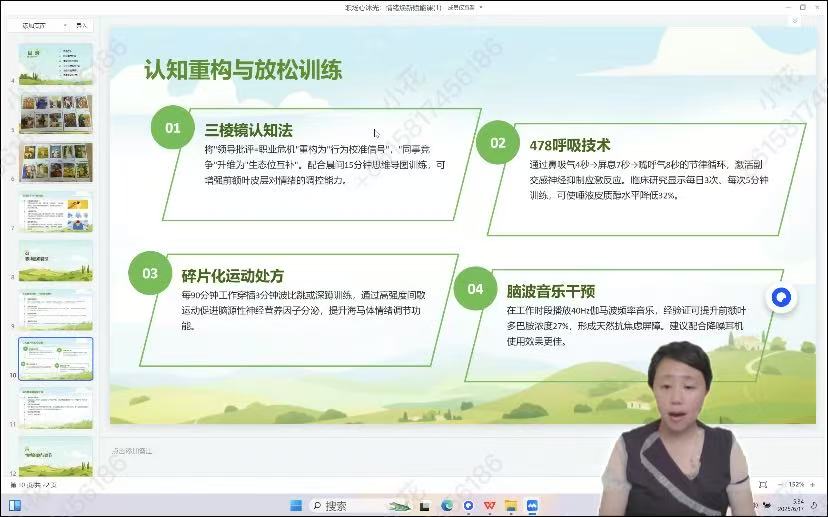828x517 pixels.
Task: Open Microsoft Edge from the taskbar
Action: click(447, 505)
